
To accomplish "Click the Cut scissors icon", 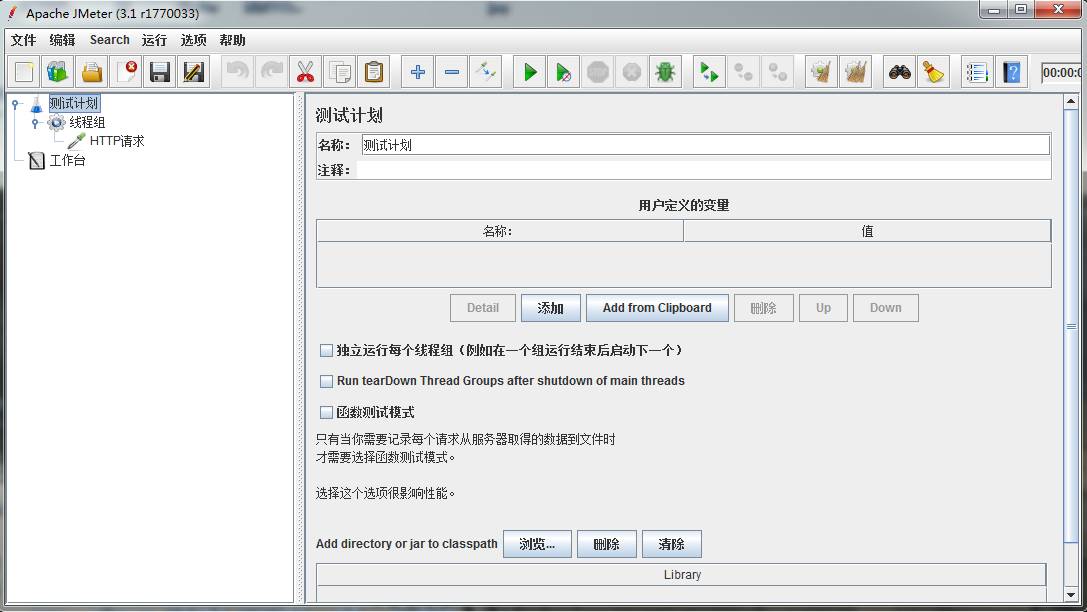I will pyautogui.click(x=306, y=72).
